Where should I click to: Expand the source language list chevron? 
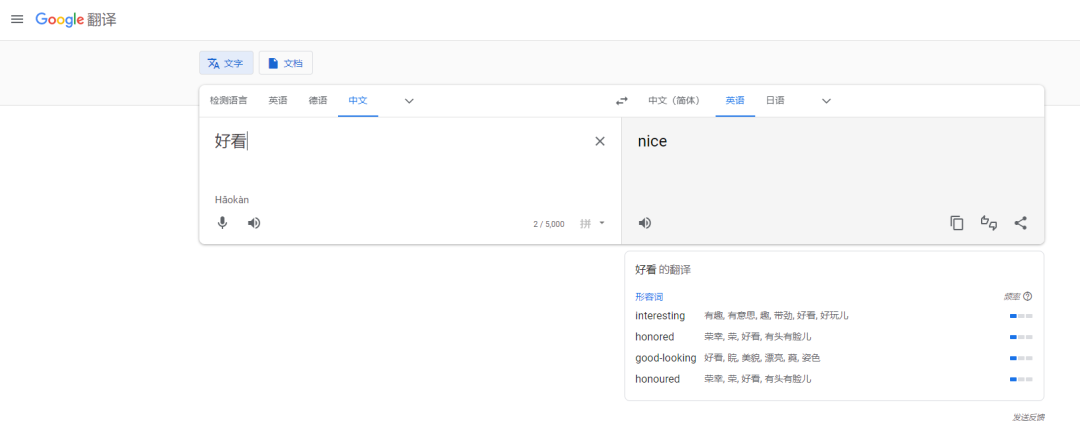coord(409,101)
